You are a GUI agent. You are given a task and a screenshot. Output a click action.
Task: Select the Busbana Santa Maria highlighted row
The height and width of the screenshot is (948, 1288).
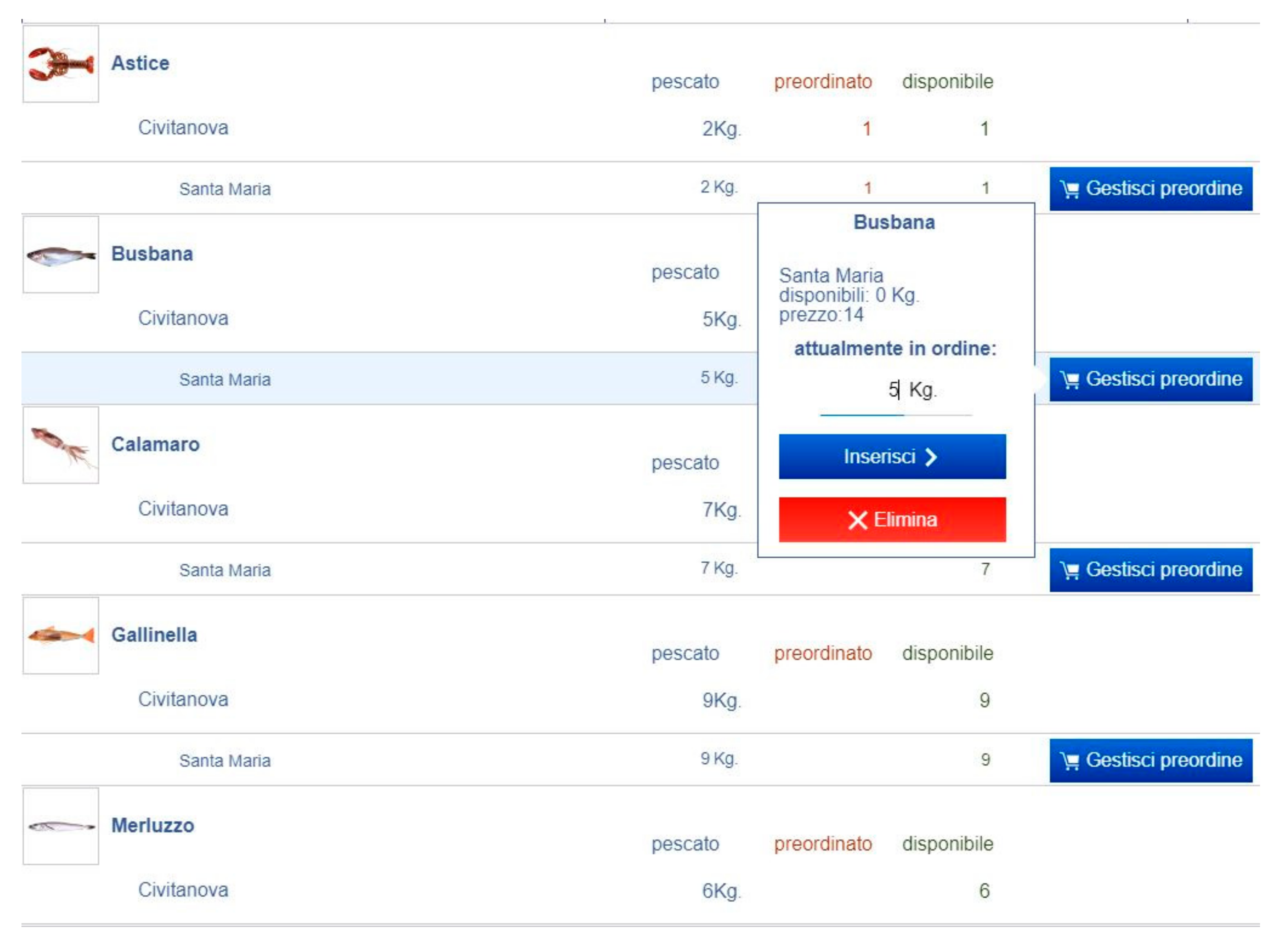[x=224, y=379]
